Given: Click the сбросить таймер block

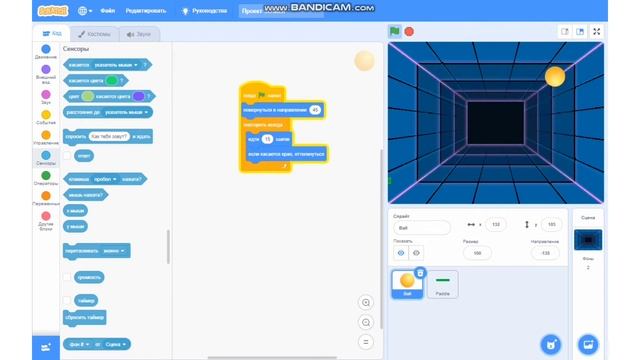Looking at the screenshot, I should click(85, 318).
